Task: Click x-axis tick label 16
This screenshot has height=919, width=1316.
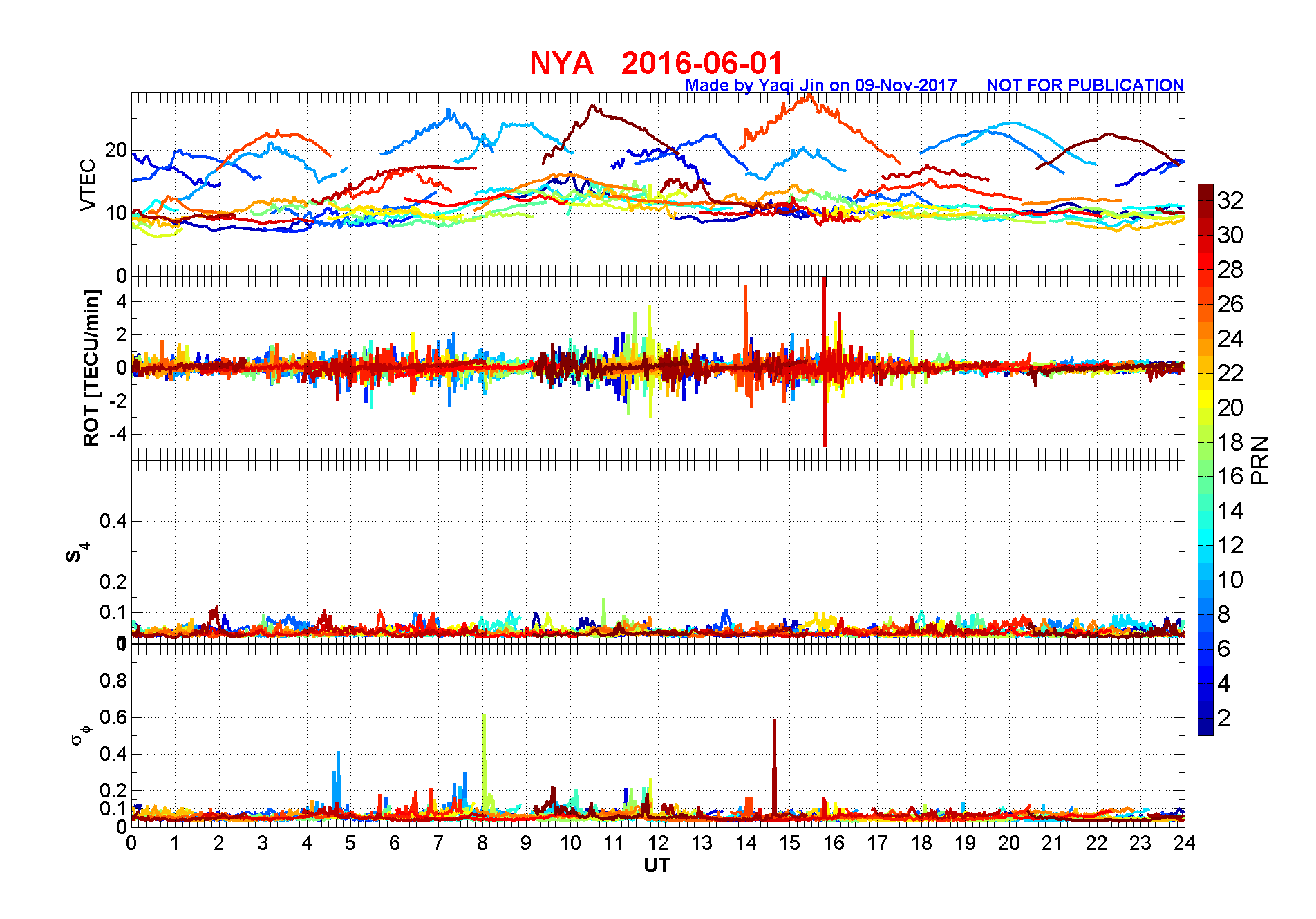Action: 834,843
